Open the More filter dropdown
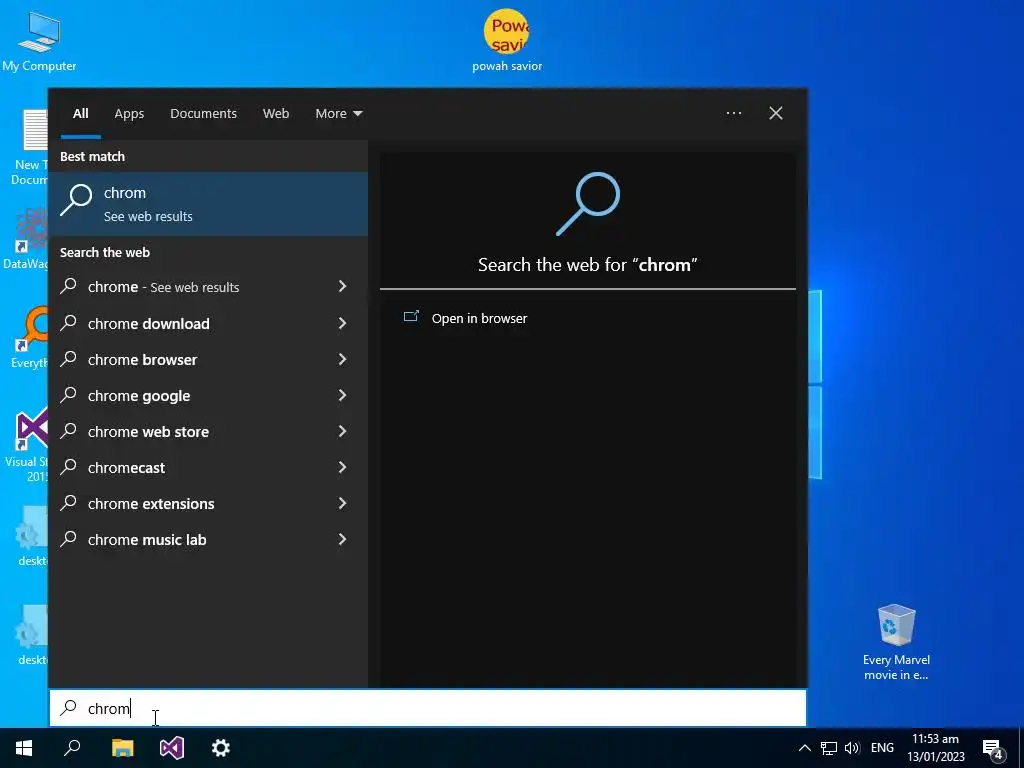The width and height of the screenshot is (1024, 768). pos(338,114)
